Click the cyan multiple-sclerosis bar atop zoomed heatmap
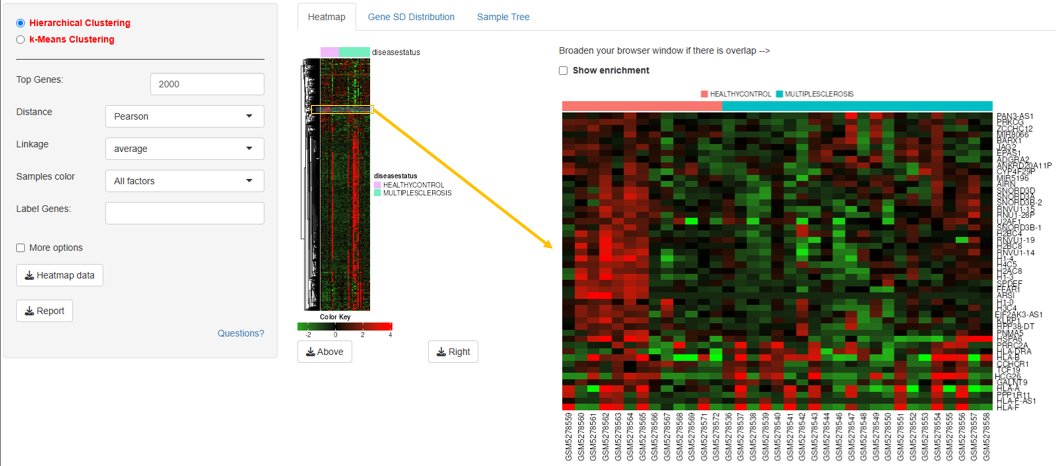This screenshot has height=466, width=1056. (857, 106)
